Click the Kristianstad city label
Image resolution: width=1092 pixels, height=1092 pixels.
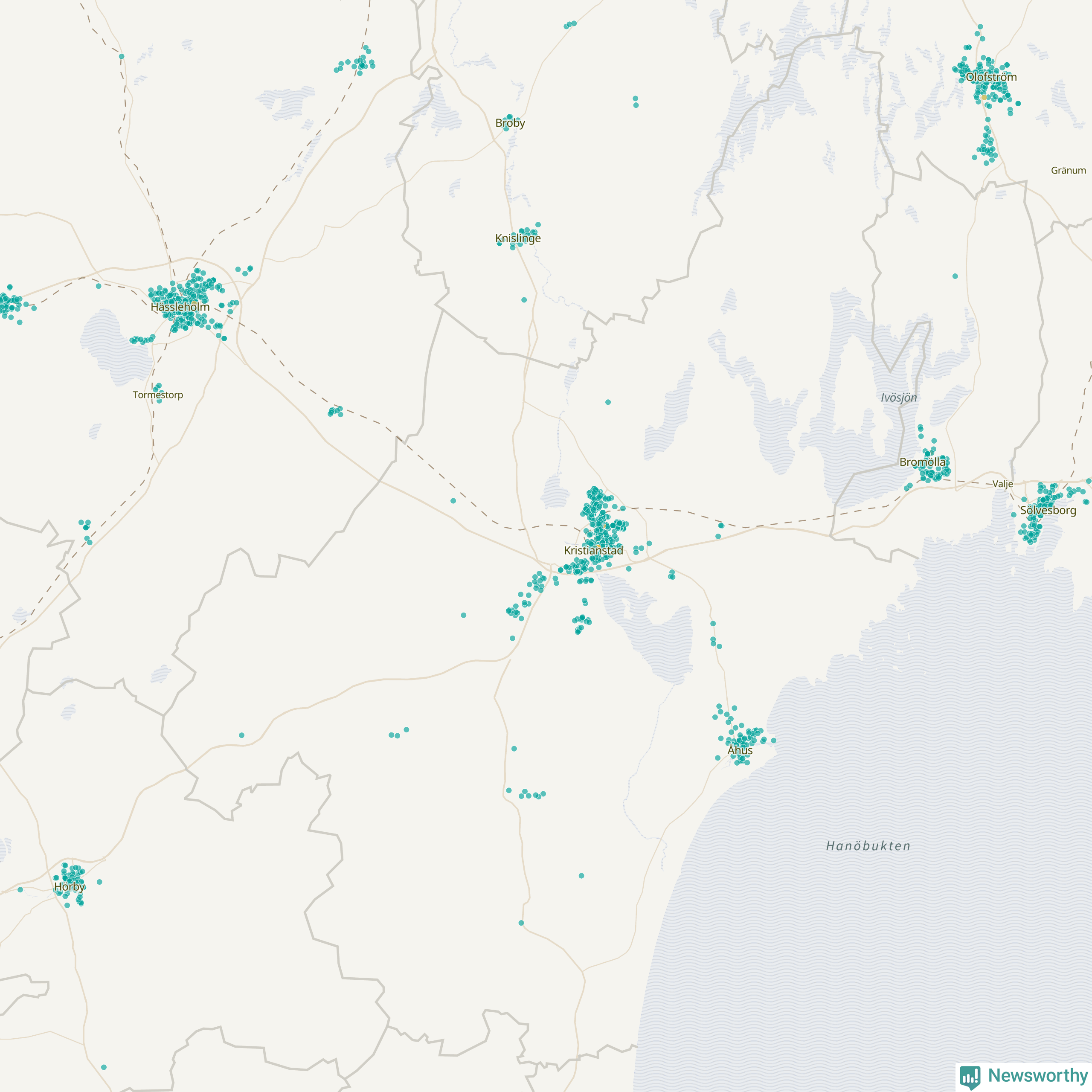click(593, 551)
